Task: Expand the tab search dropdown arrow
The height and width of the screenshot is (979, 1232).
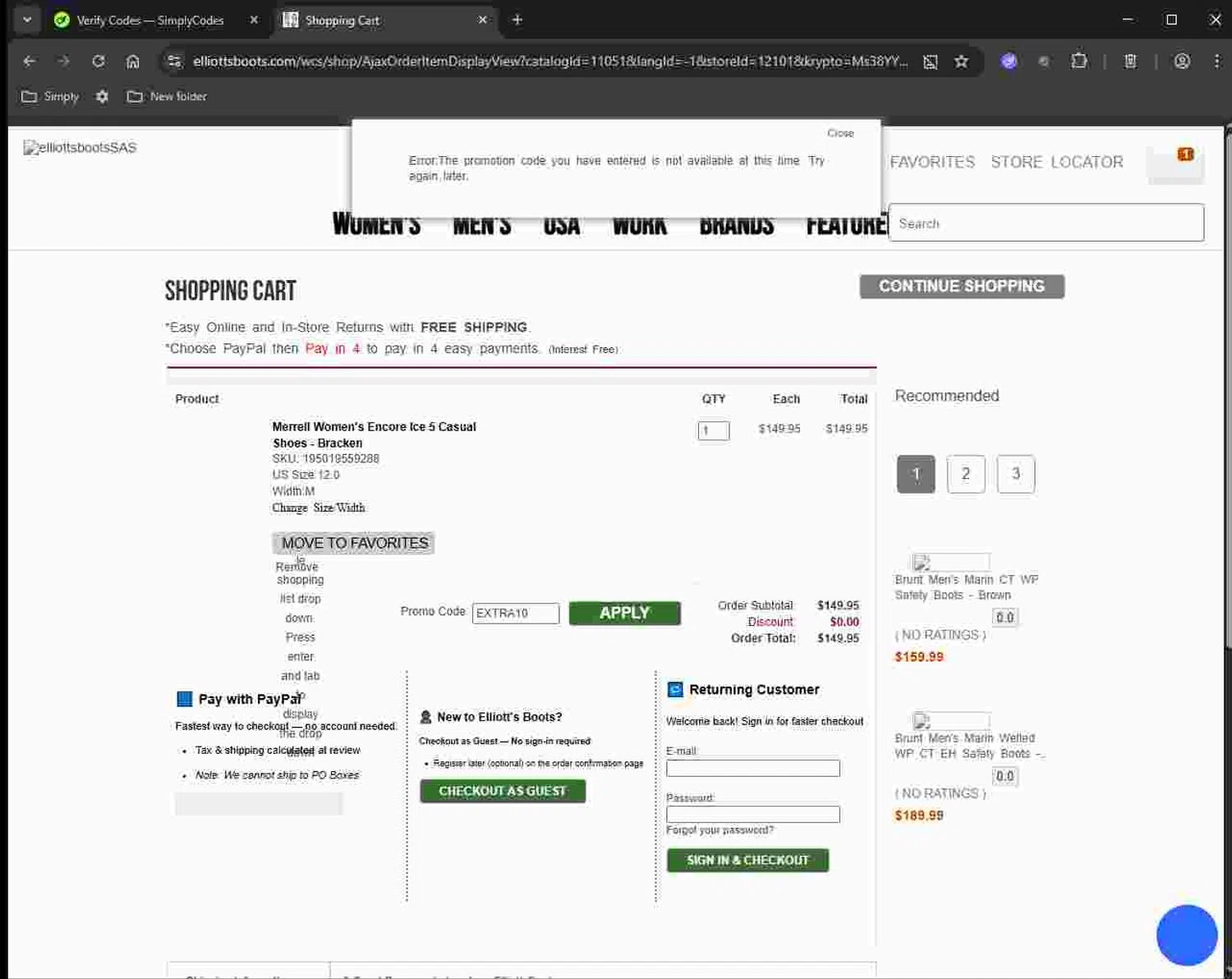Action: pos(27,20)
